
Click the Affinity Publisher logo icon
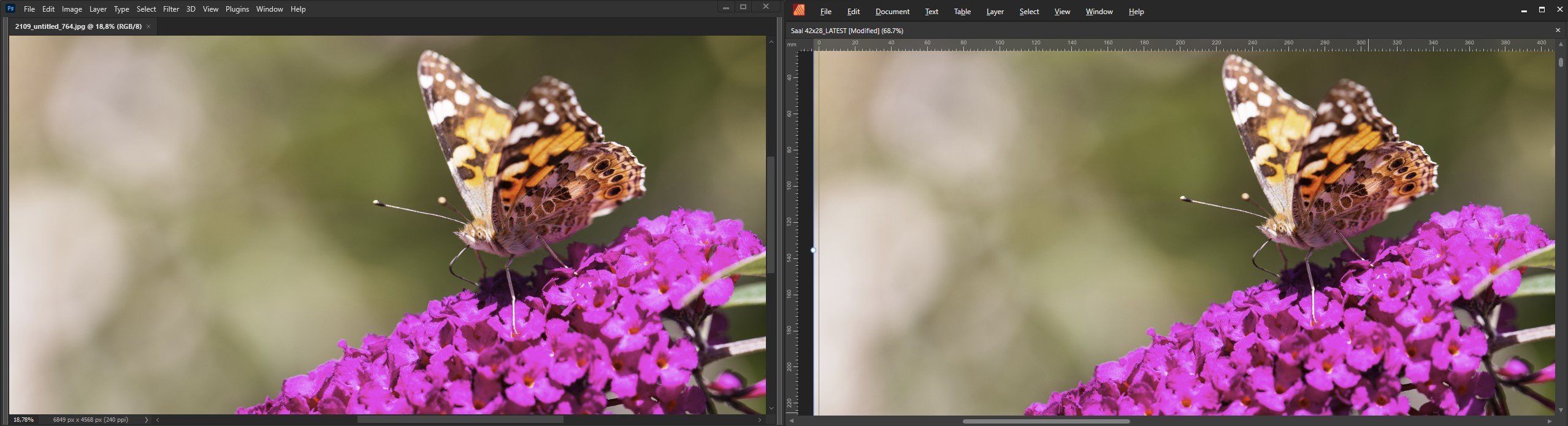(798, 10)
